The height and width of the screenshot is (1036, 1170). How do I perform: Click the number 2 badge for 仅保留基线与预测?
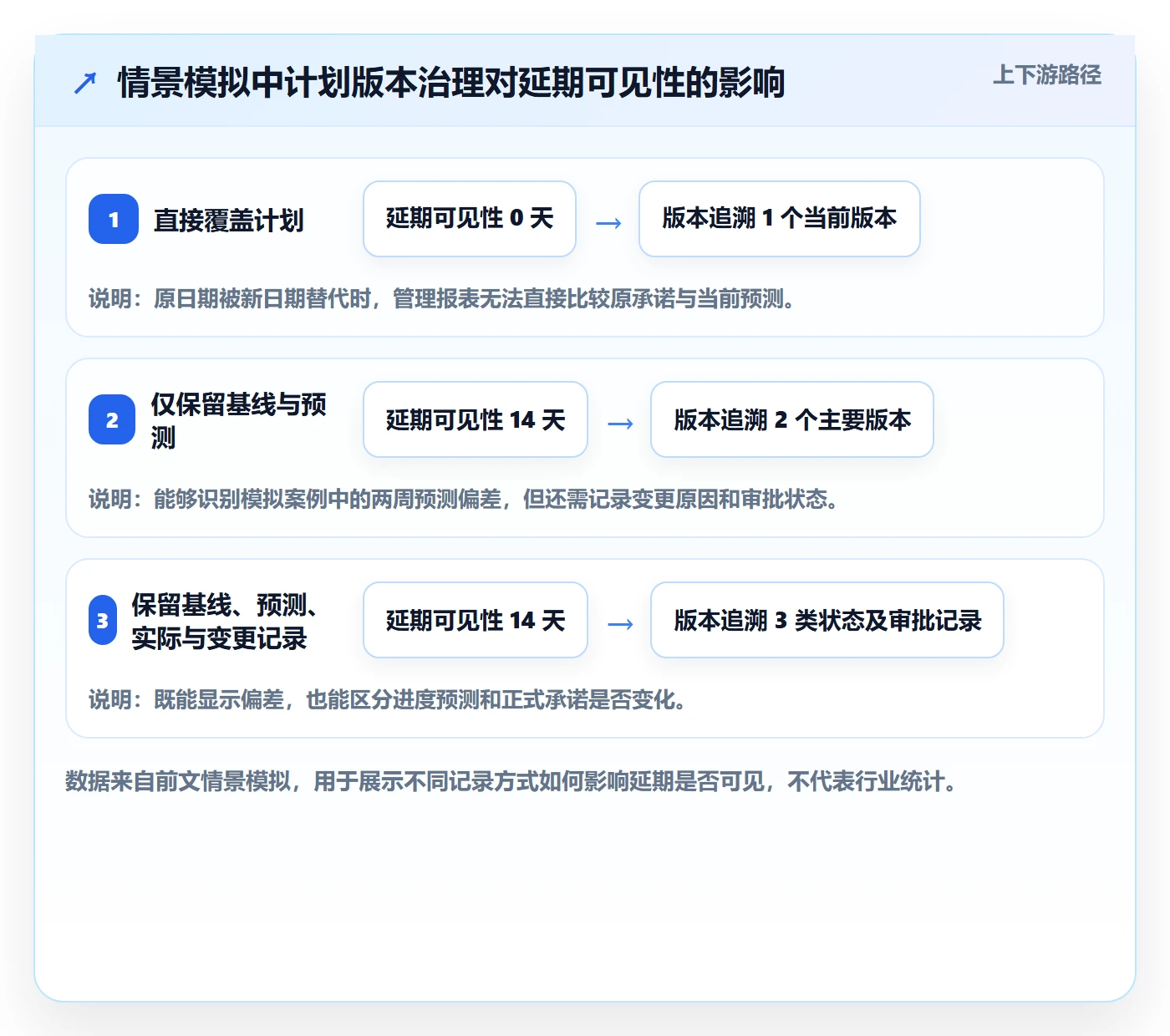coord(112,419)
